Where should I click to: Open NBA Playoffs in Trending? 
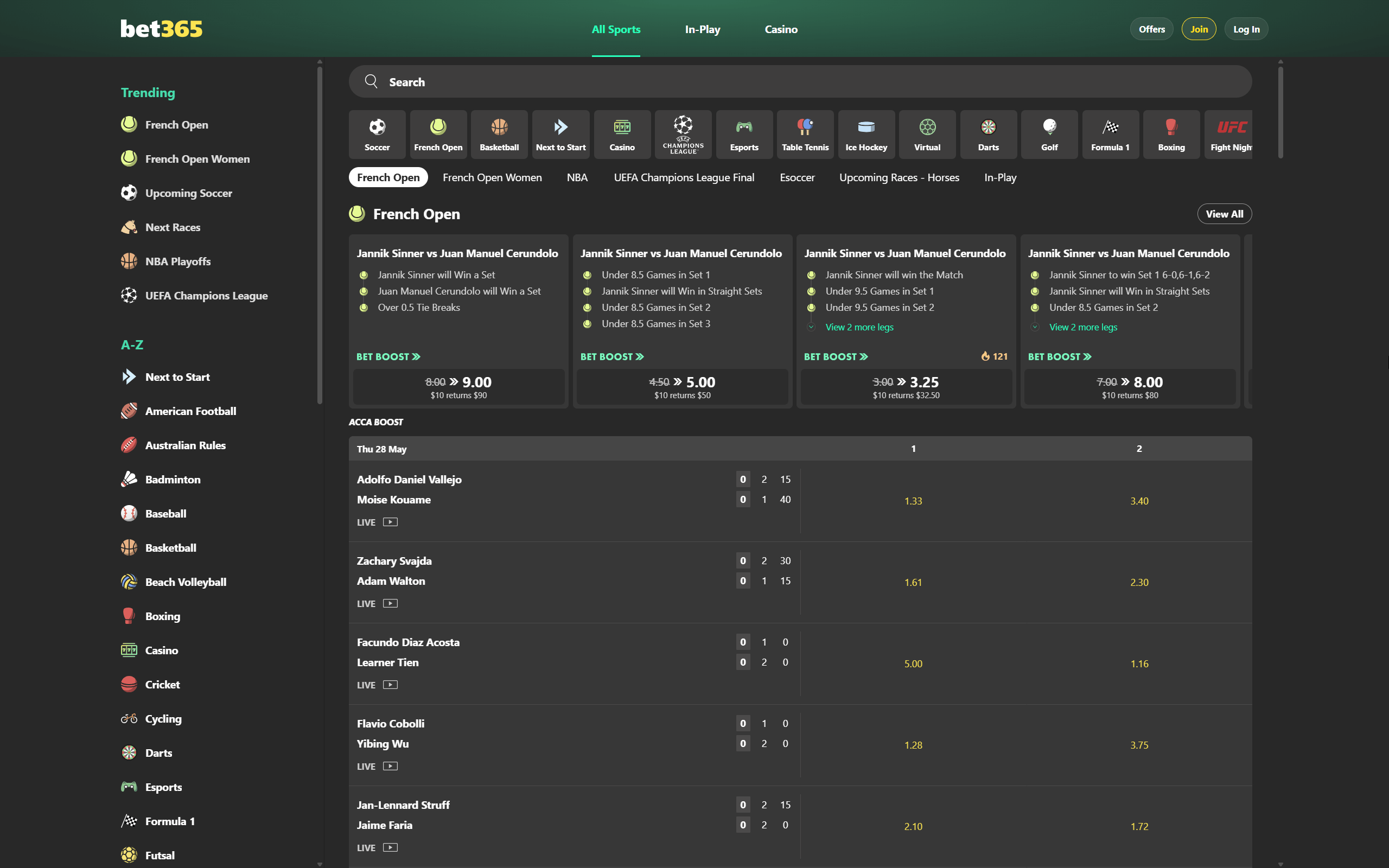tap(166, 261)
